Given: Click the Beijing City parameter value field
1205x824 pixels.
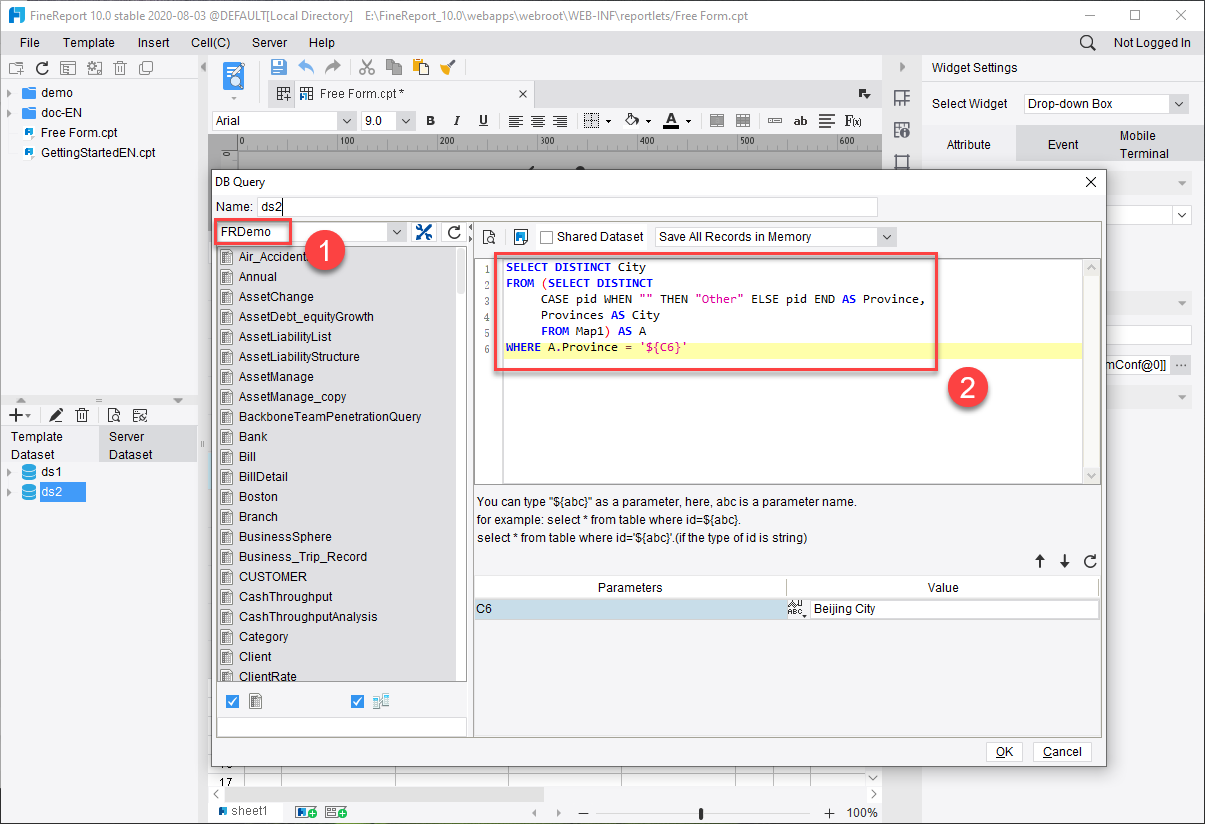Looking at the screenshot, I should [x=954, y=609].
